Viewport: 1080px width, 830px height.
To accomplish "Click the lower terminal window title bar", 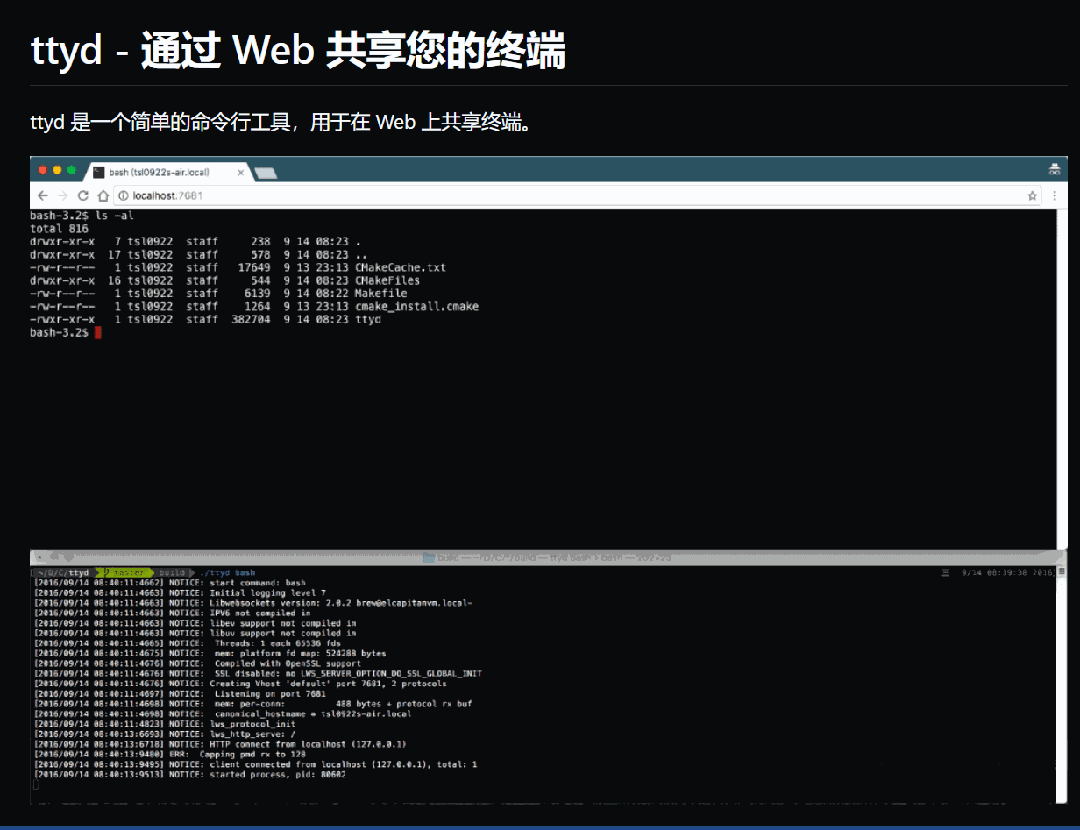I will [548, 557].
